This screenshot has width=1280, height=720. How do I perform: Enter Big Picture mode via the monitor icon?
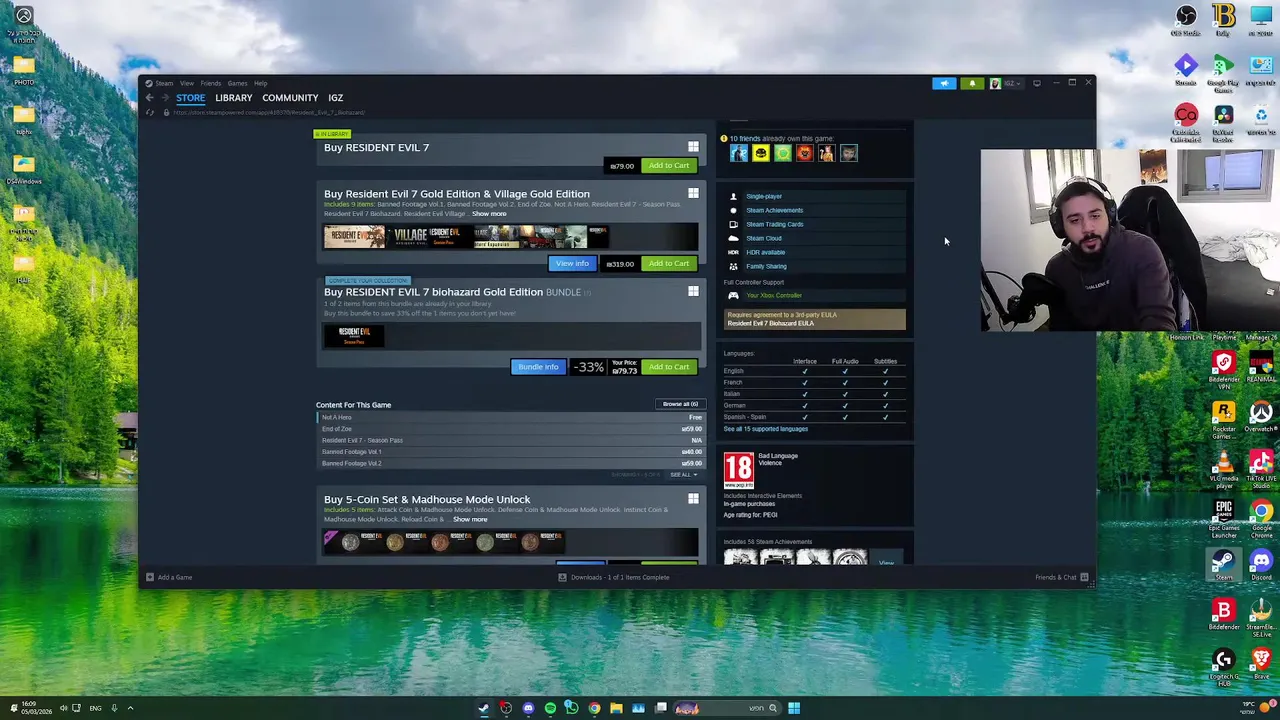[x=1036, y=83]
